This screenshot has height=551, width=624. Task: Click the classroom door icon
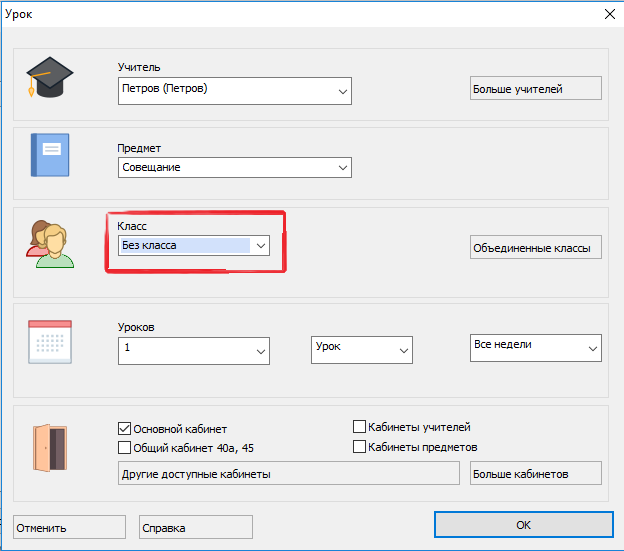pyautogui.click(x=49, y=446)
